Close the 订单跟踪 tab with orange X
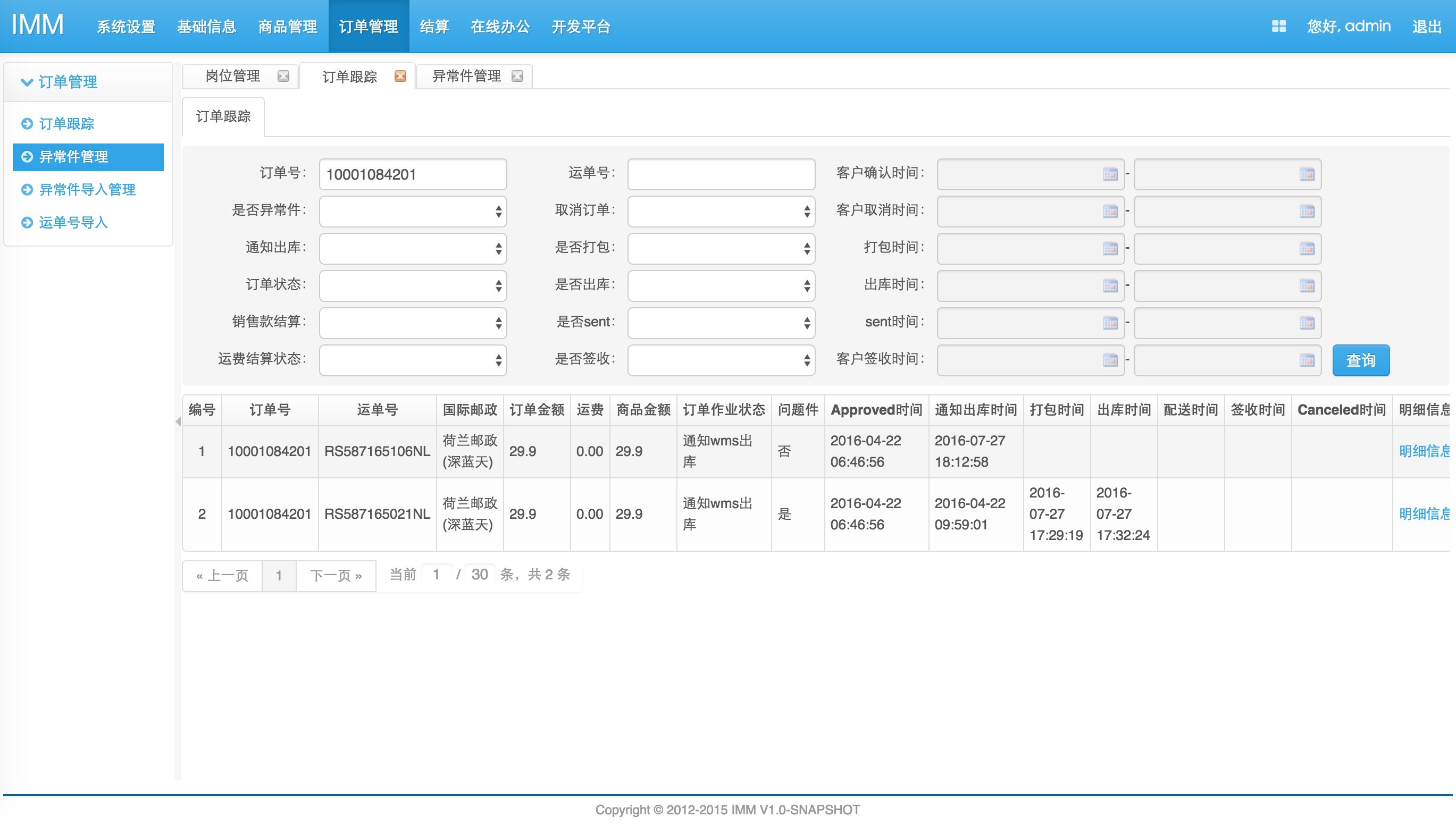The width and height of the screenshot is (1456, 826). point(400,76)
